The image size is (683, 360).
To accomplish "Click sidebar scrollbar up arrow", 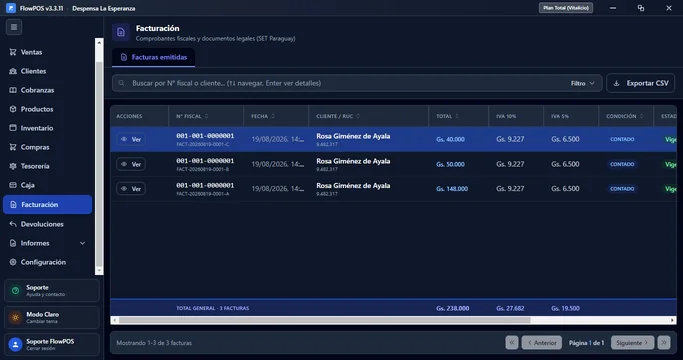I will tap(99, 43).
